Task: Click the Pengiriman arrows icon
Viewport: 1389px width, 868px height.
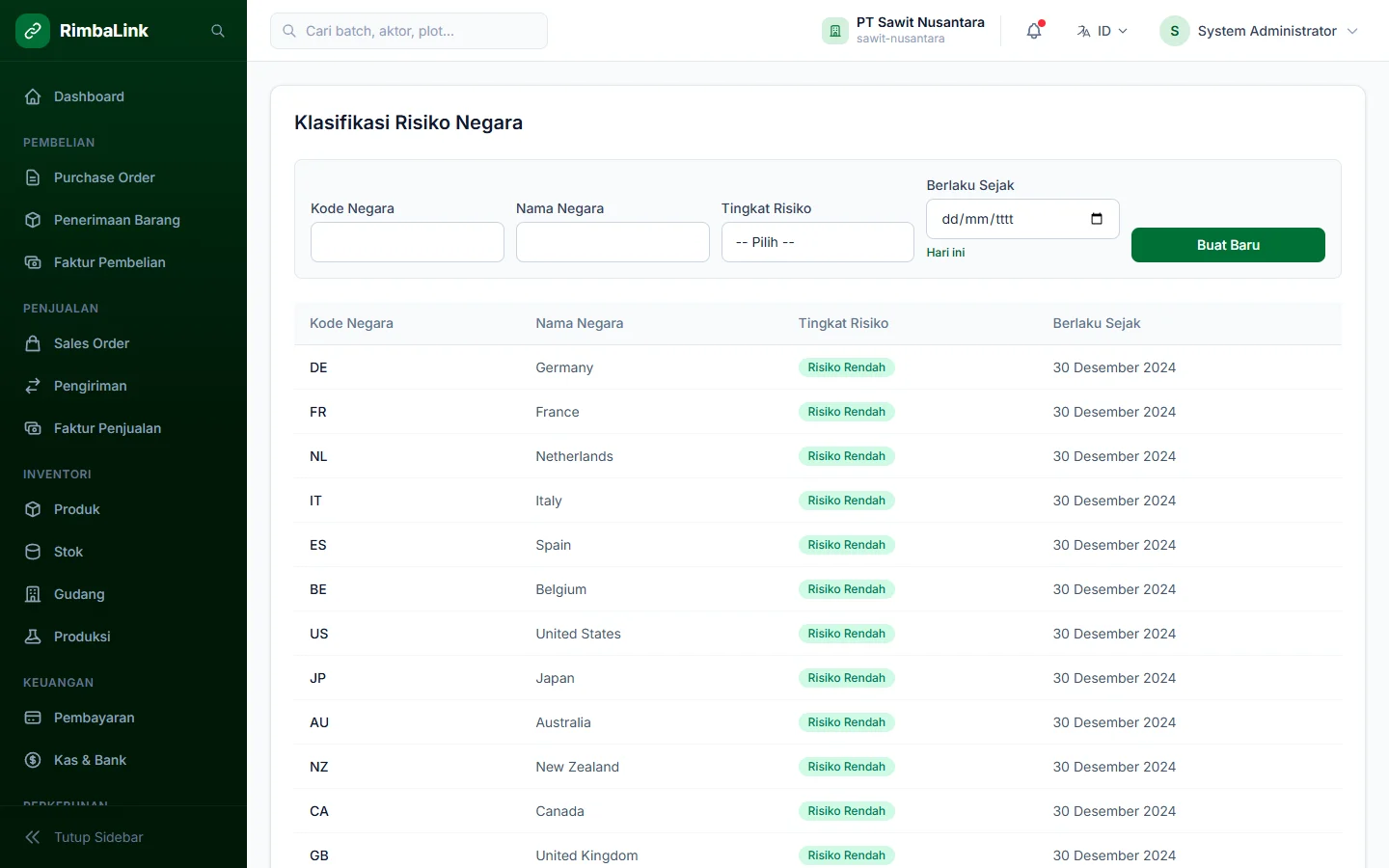Action: coord(33,386)
